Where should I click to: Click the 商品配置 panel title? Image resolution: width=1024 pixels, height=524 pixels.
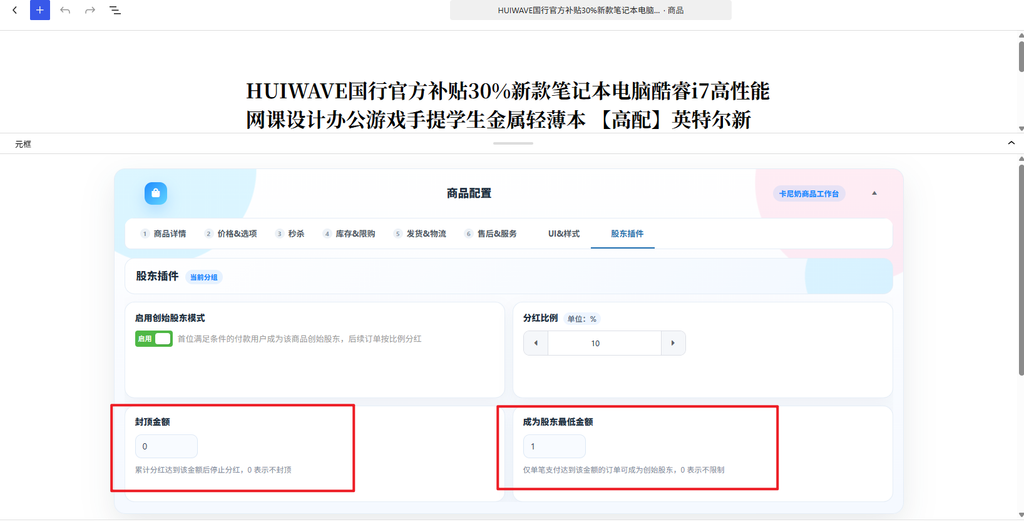469,193
